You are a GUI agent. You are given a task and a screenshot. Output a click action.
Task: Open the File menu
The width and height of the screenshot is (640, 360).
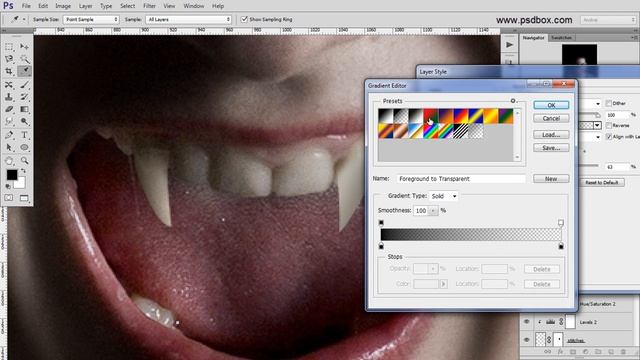point(26,6)
